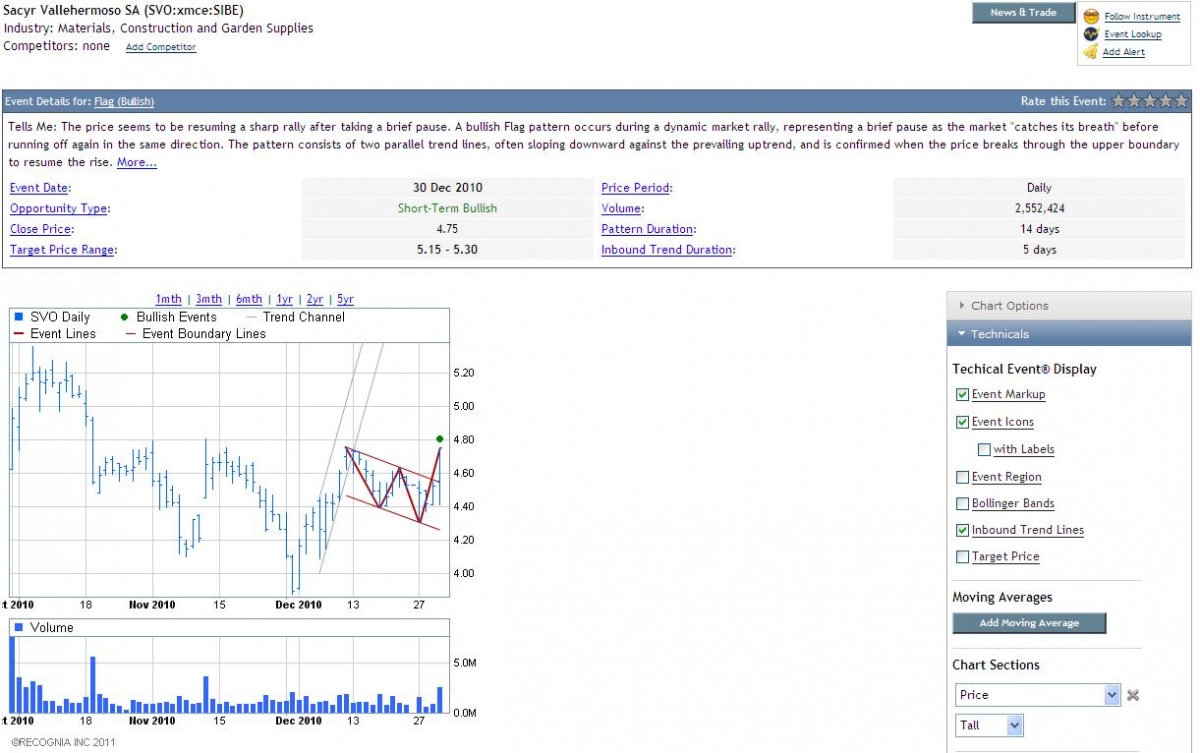Screen dimensions: 1200x753
Task: Open the Opportunity Type link
Action: tap(59, 208)
